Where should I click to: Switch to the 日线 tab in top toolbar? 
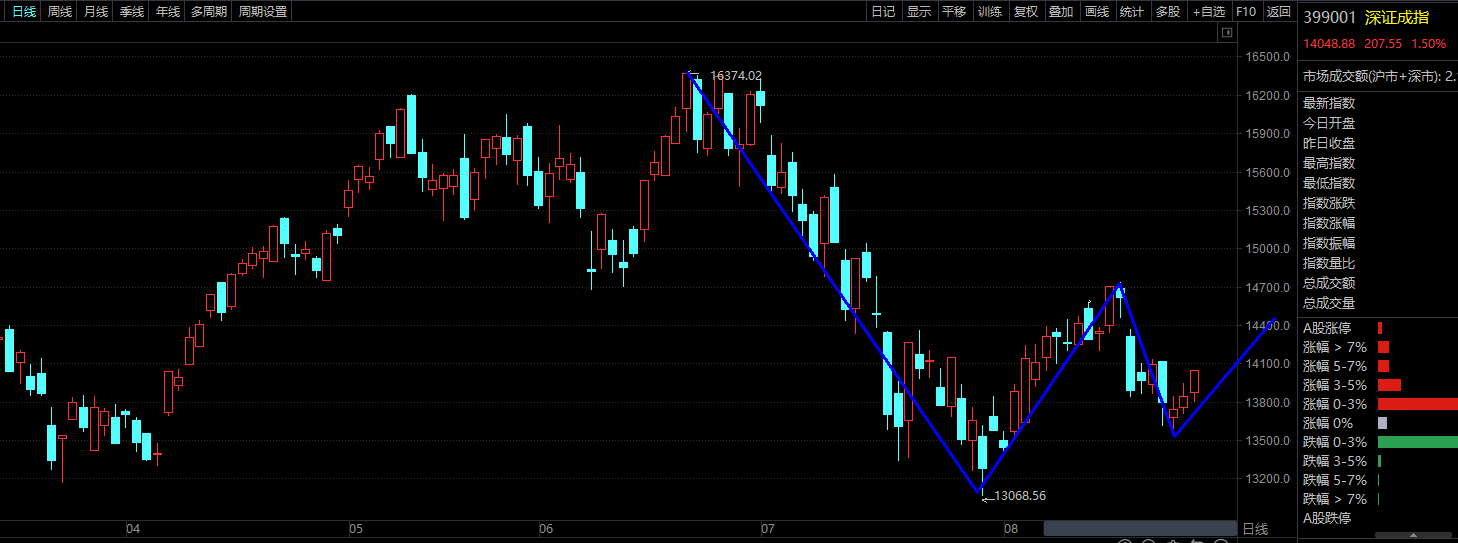(x=24, y=12)
